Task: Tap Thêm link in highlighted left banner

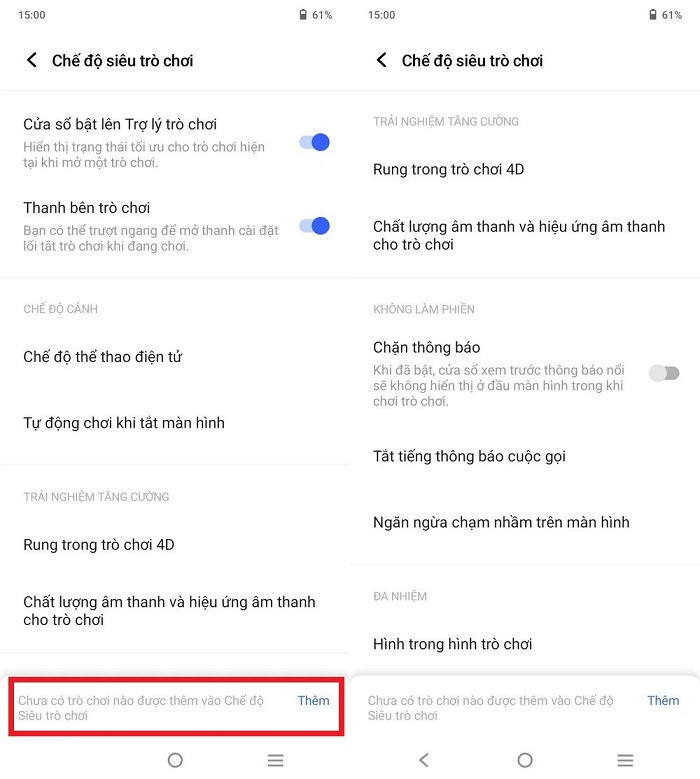Action: pyautogui.click(x=313, y=701)
